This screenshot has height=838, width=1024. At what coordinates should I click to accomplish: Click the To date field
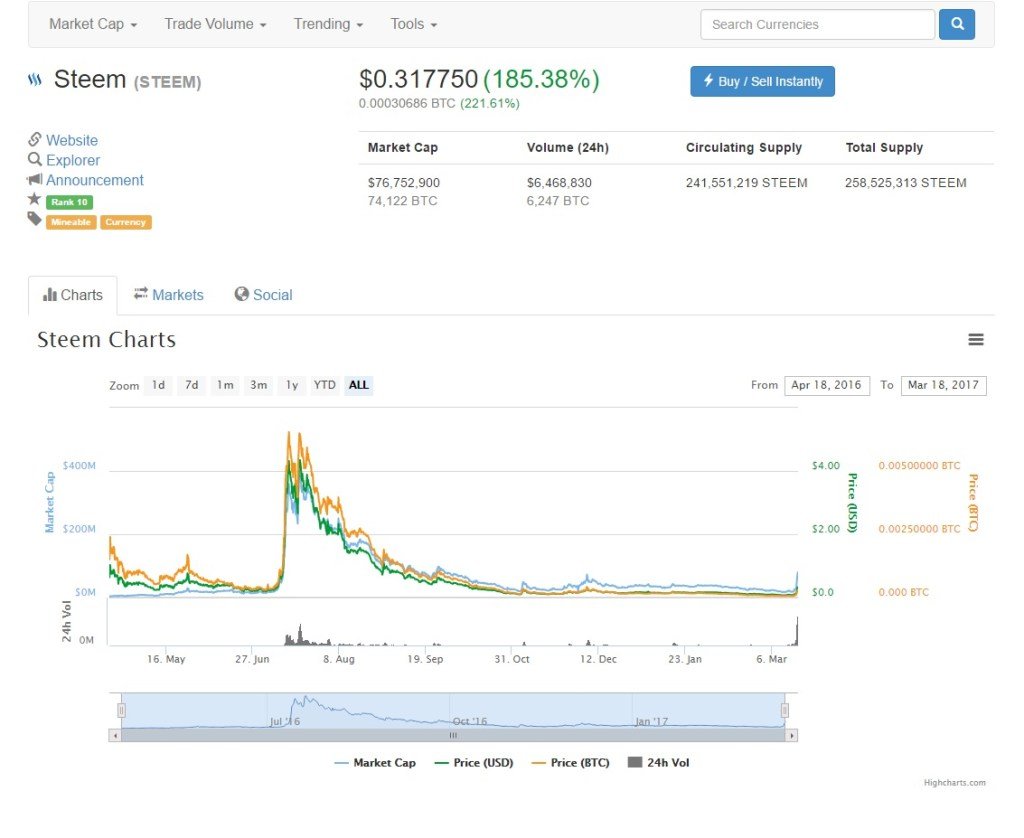point(943,385)
